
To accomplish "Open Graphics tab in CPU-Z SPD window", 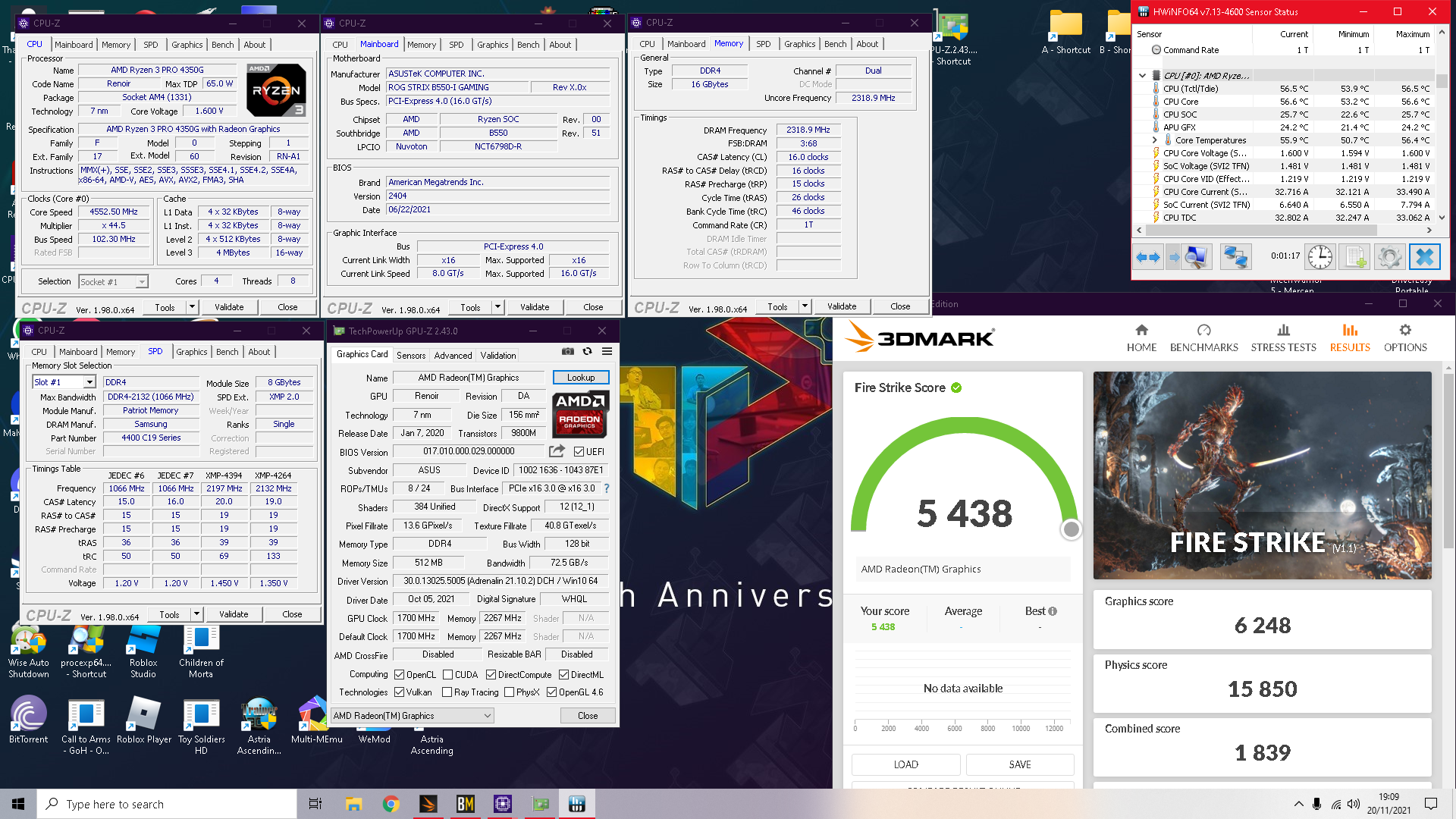I will pos(191,352).
